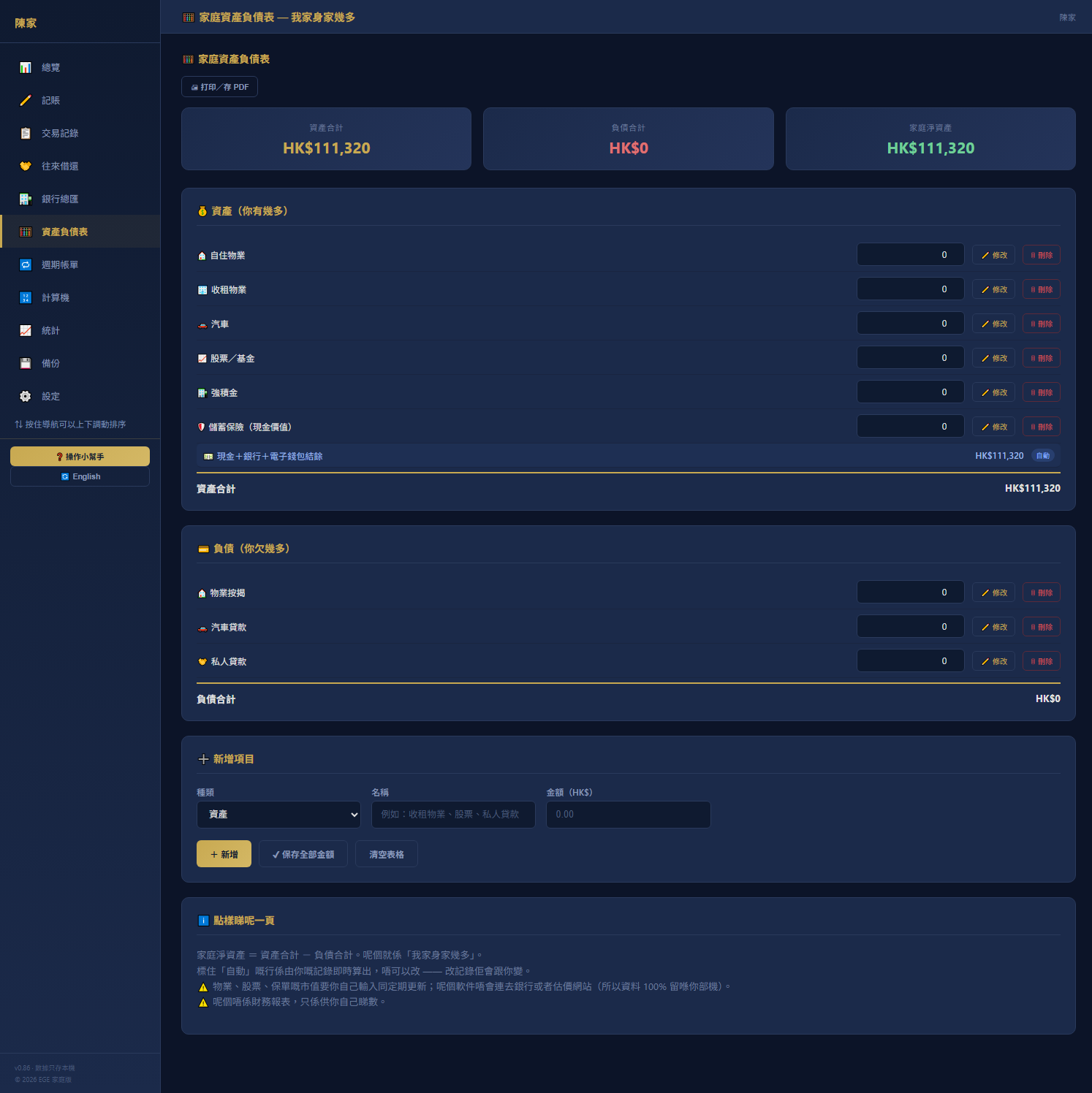Navigate to 銀行總匯 page

coord(80,199)
